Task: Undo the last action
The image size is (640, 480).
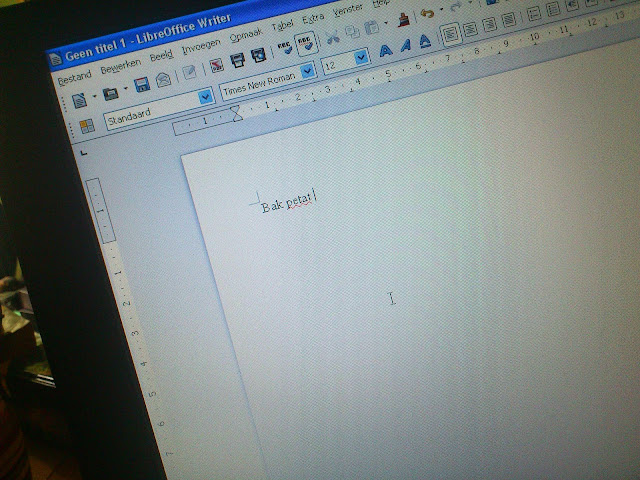Action: 427,13
